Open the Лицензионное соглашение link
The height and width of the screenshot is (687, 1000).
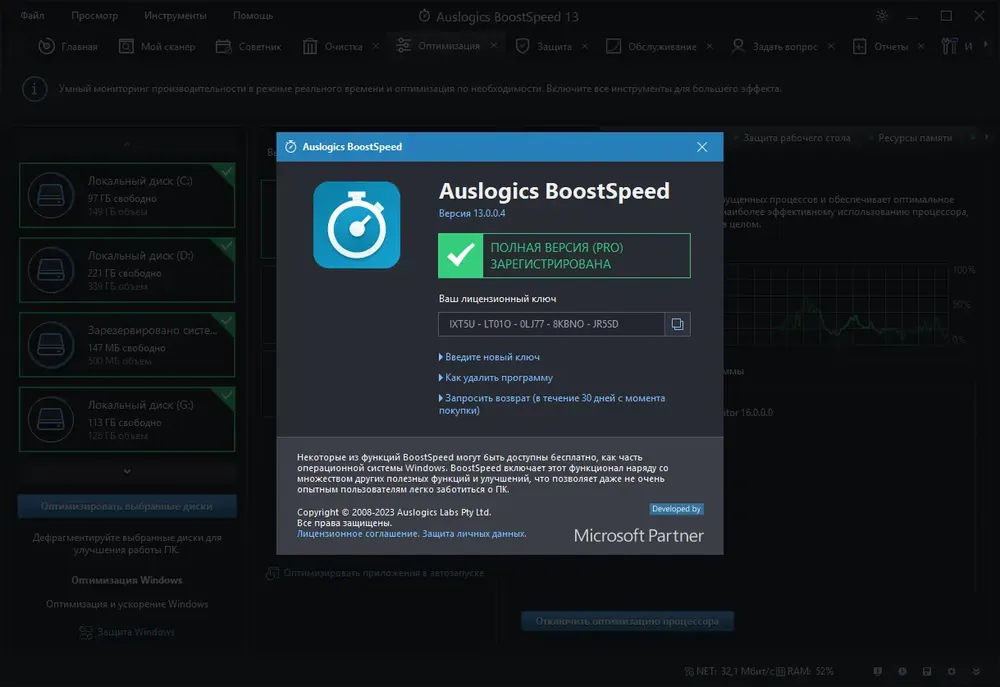[x=357, y=534]
